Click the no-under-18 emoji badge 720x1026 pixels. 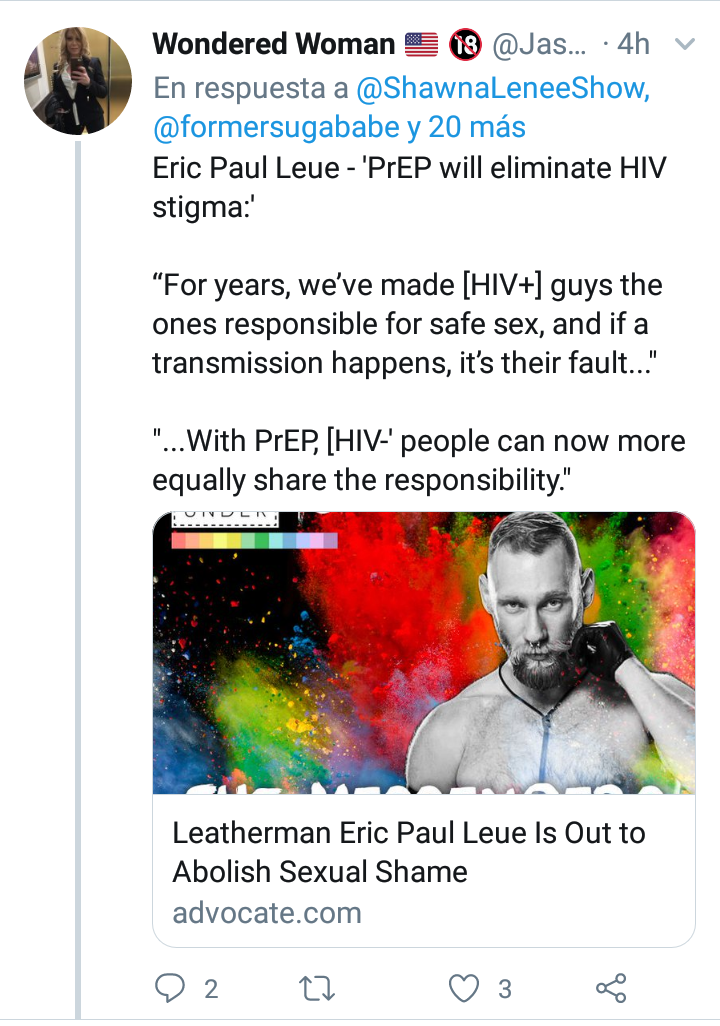coord(465,44)
